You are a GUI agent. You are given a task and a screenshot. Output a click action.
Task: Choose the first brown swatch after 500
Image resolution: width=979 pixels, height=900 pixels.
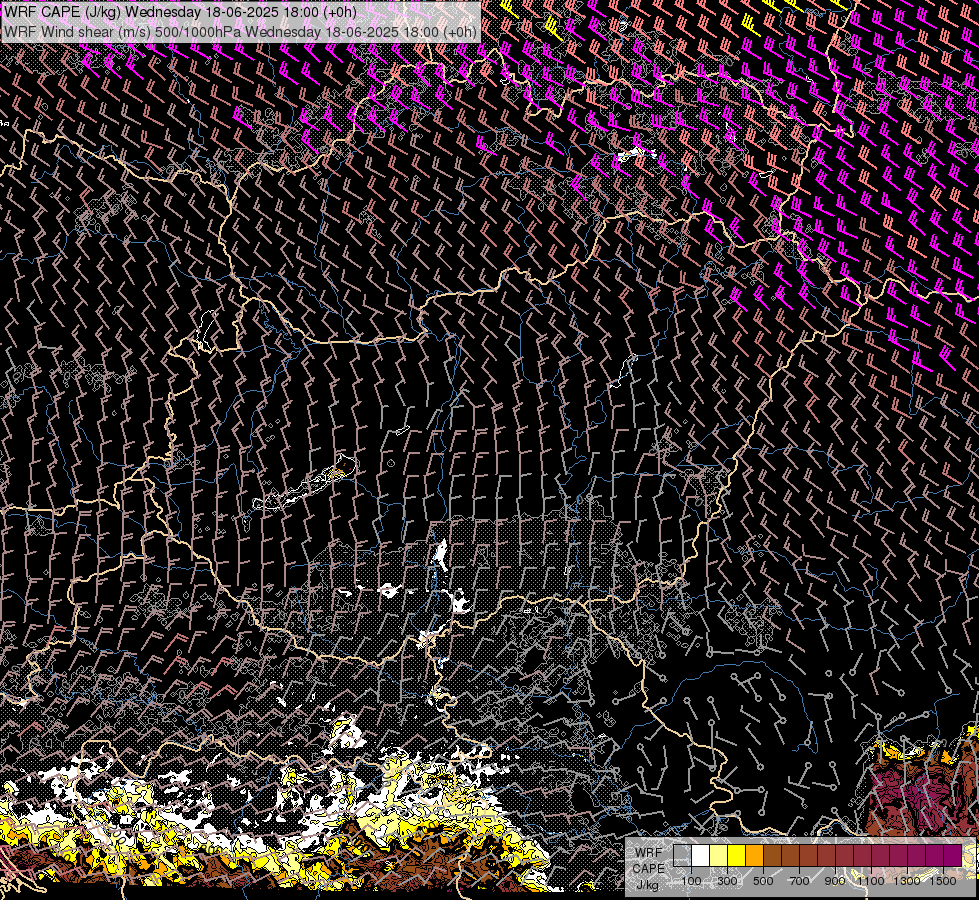click(x=772, y=855)
